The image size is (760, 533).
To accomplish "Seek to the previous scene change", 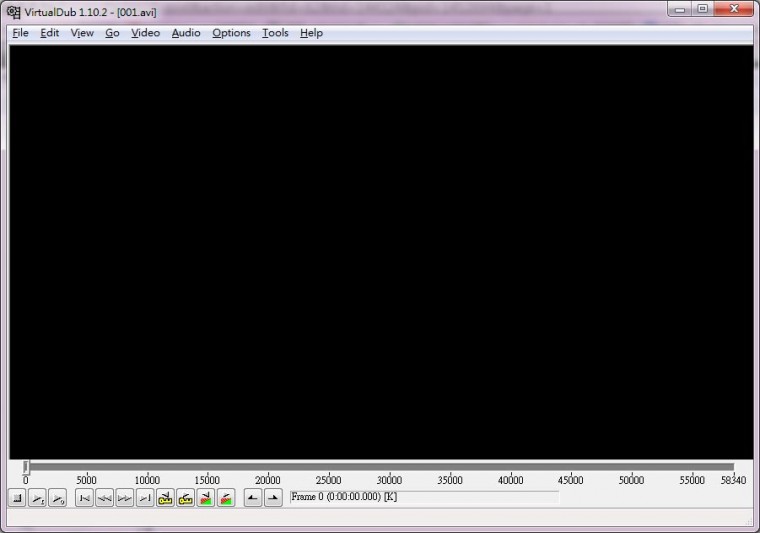I will [x=206, y=498].
